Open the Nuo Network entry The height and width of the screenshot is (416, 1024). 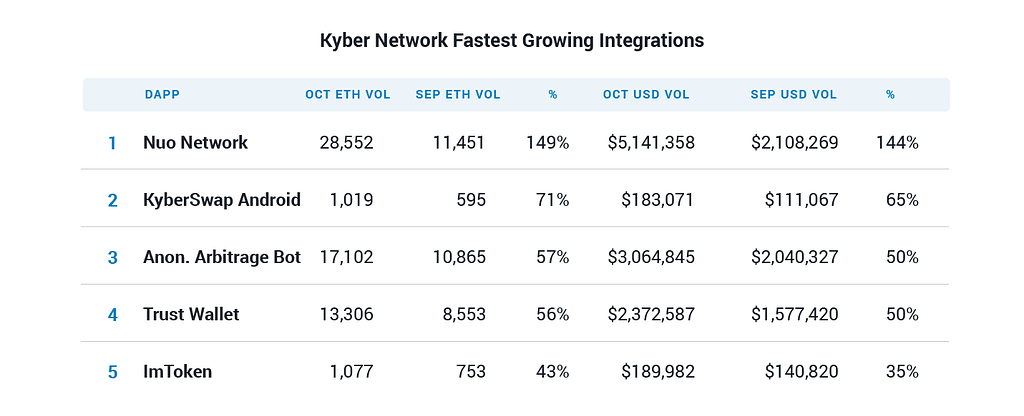click(x=195, y=142)
